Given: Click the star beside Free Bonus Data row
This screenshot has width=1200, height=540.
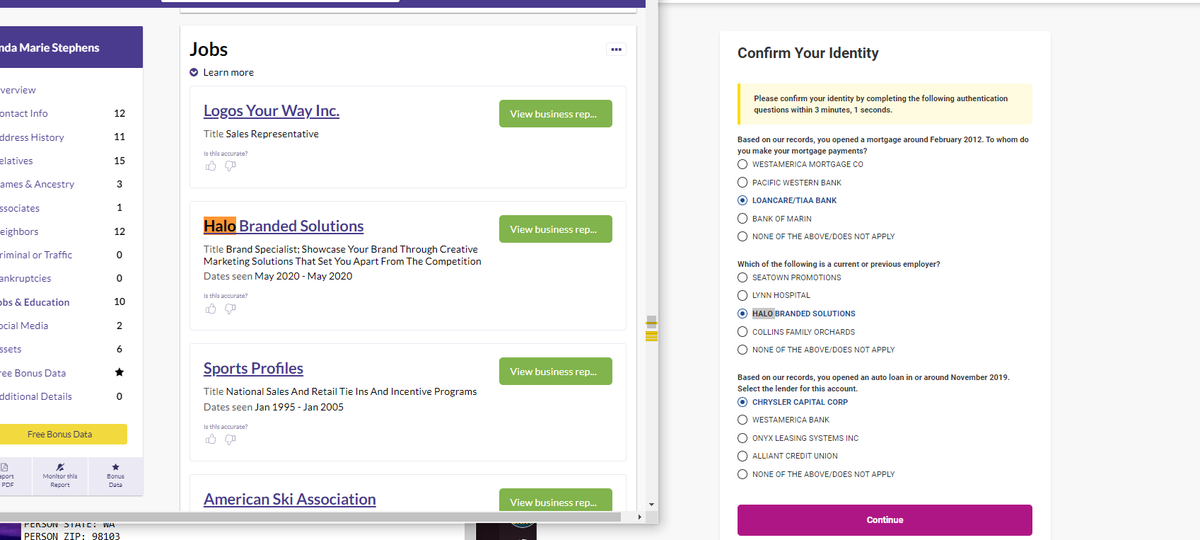Looking at the screenshot, I should pyautogui.click(x=120, y=373).
